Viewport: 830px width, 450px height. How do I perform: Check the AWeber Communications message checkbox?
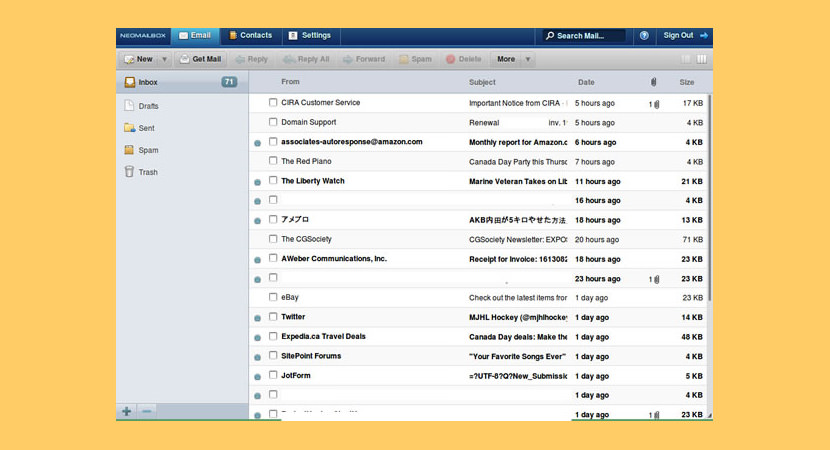tap(273, 258)
